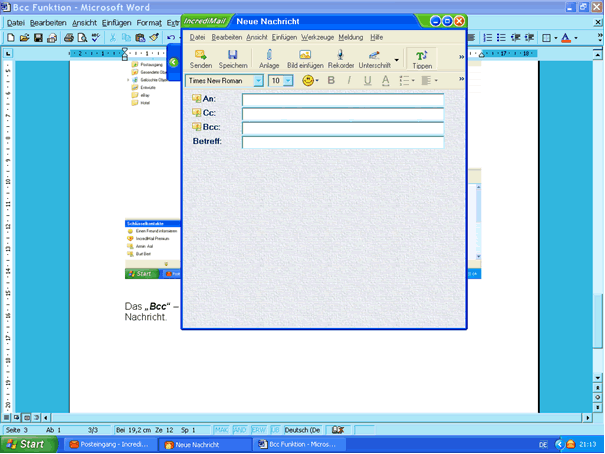This screenshot has width=605, height=454.
Task: Toggle bold in message editor
Action: coord(331,80)
